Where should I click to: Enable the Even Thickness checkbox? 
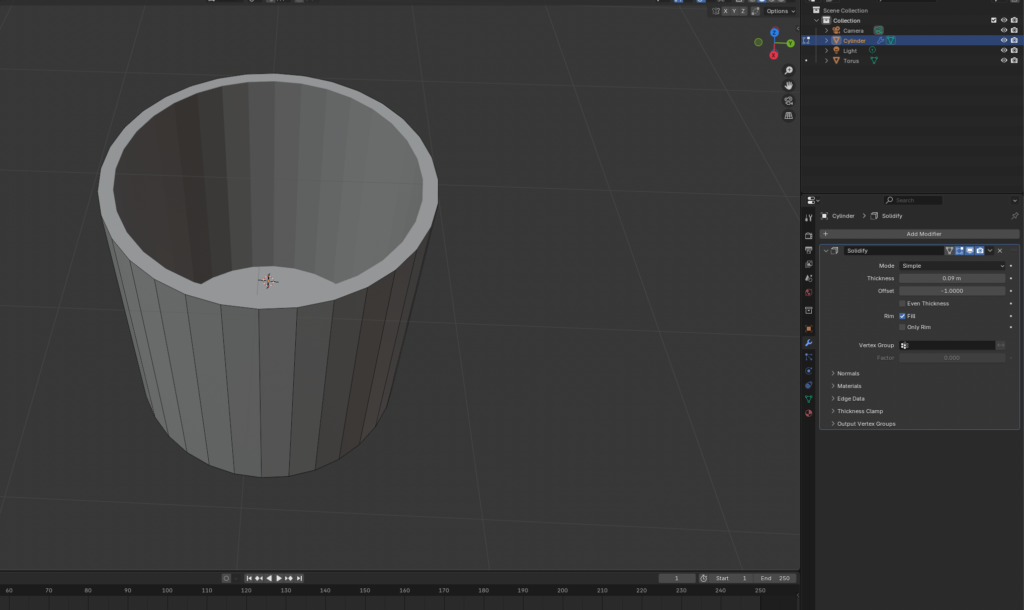902,303
